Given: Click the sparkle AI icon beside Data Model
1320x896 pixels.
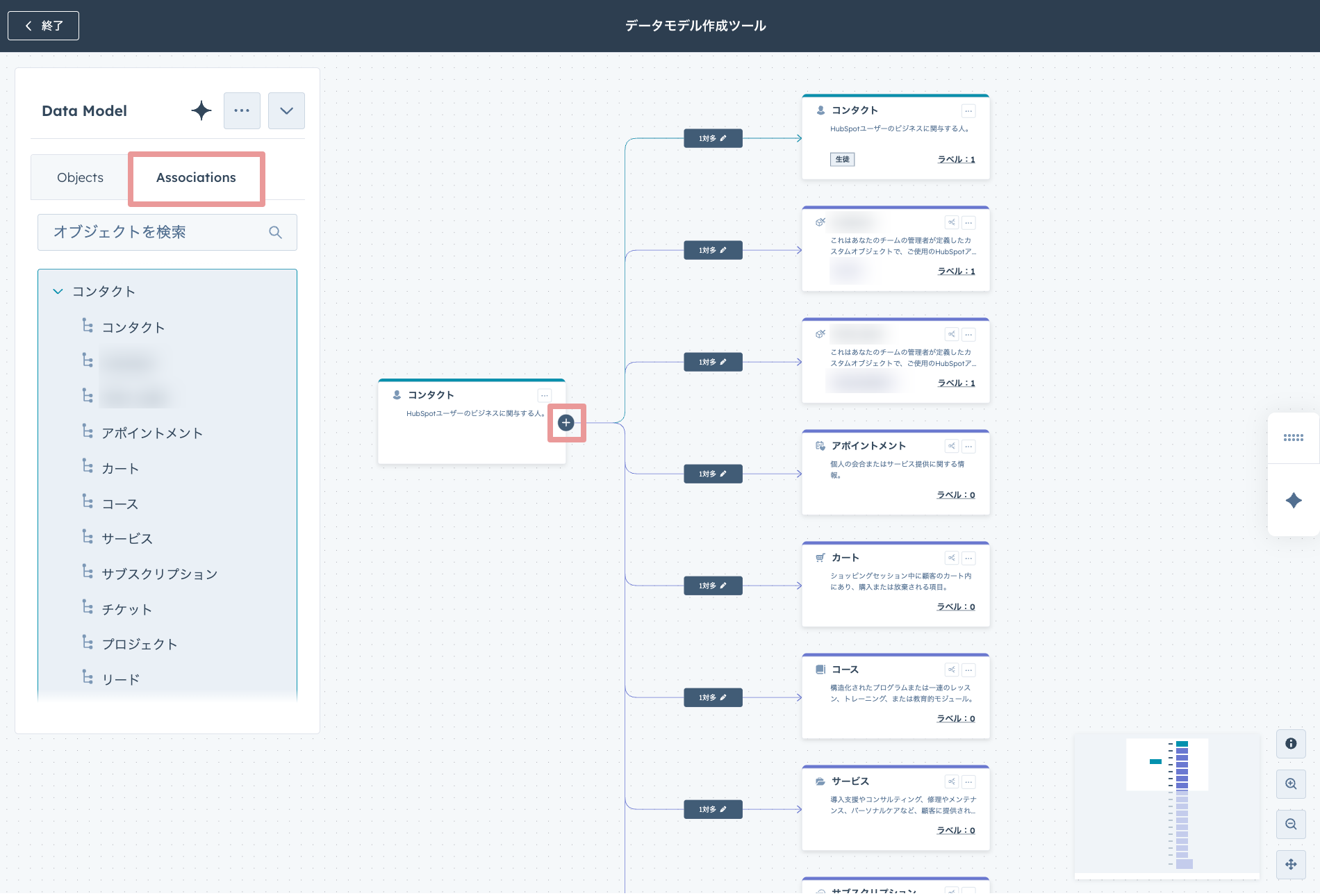Looking at the screenshot, I should click(201, 110).
